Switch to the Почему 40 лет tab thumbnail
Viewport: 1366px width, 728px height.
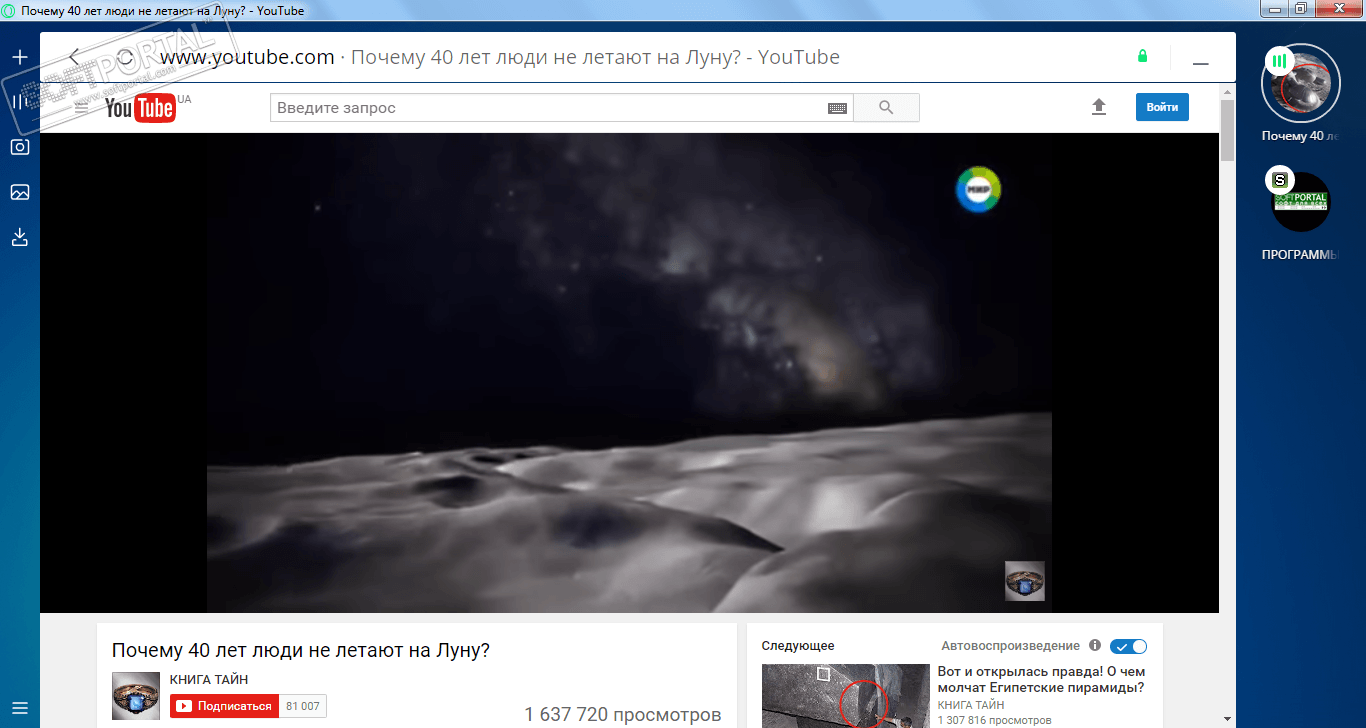click(1300, 84)
